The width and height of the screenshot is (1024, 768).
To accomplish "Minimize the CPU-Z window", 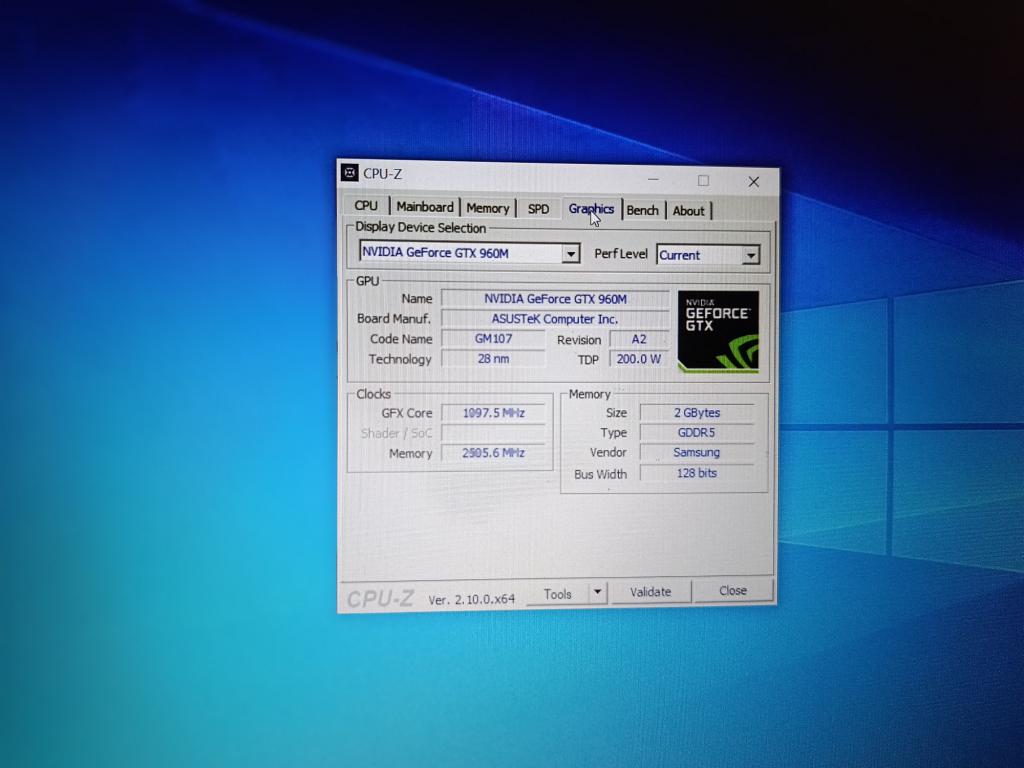I will coord(653,179).
